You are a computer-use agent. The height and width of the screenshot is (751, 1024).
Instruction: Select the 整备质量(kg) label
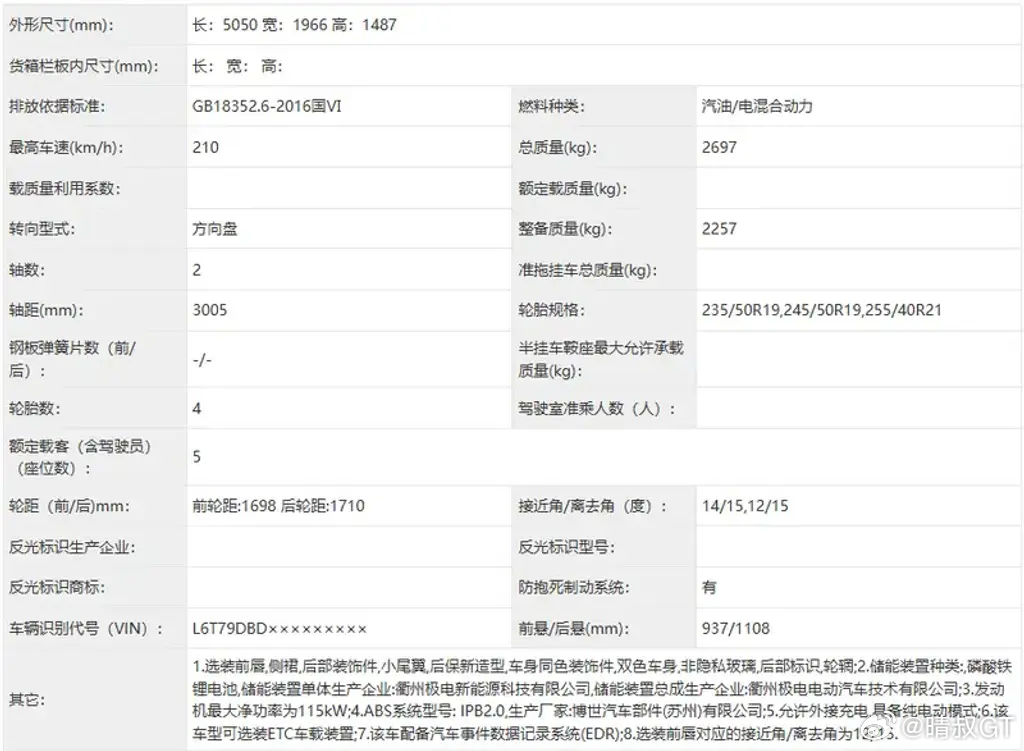point(565,229)
